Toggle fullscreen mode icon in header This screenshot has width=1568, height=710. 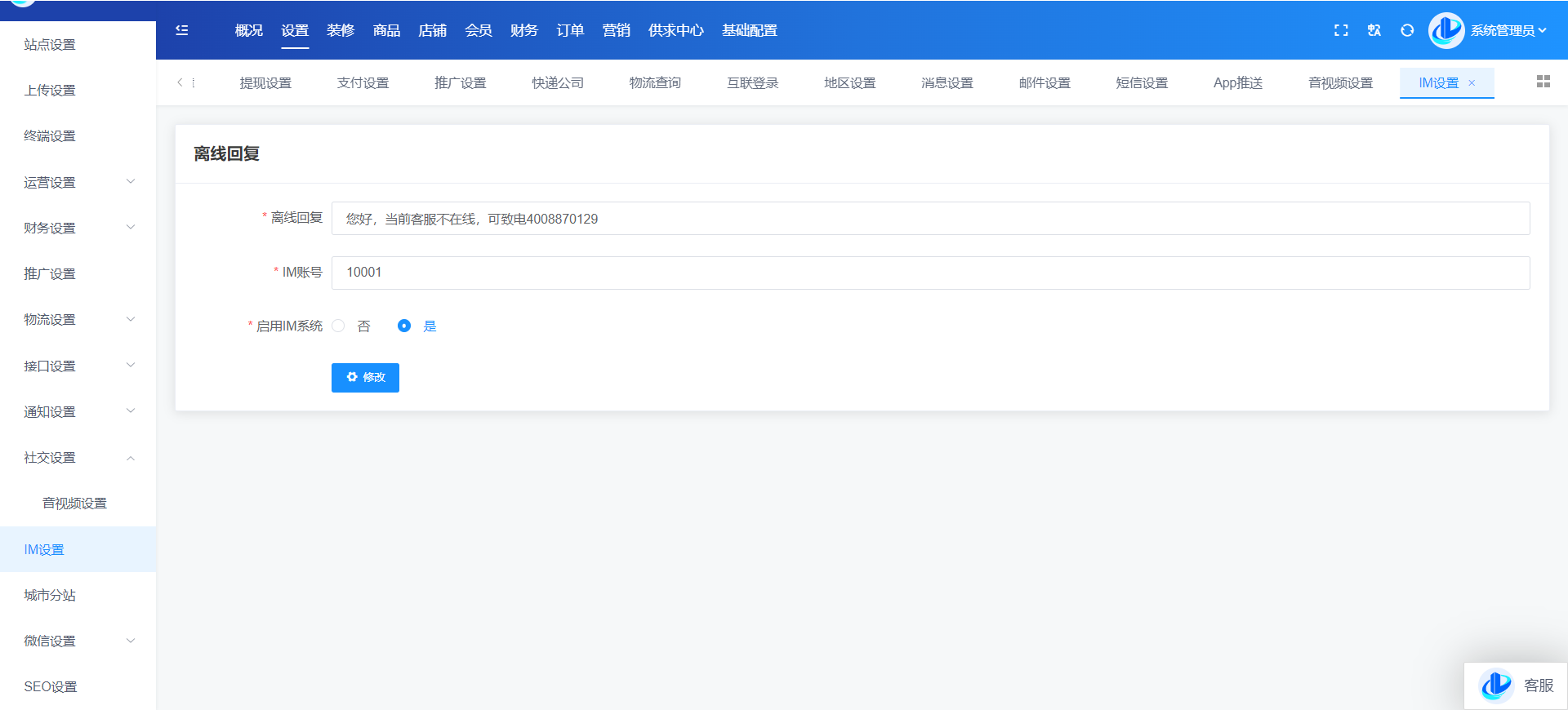1341,30
